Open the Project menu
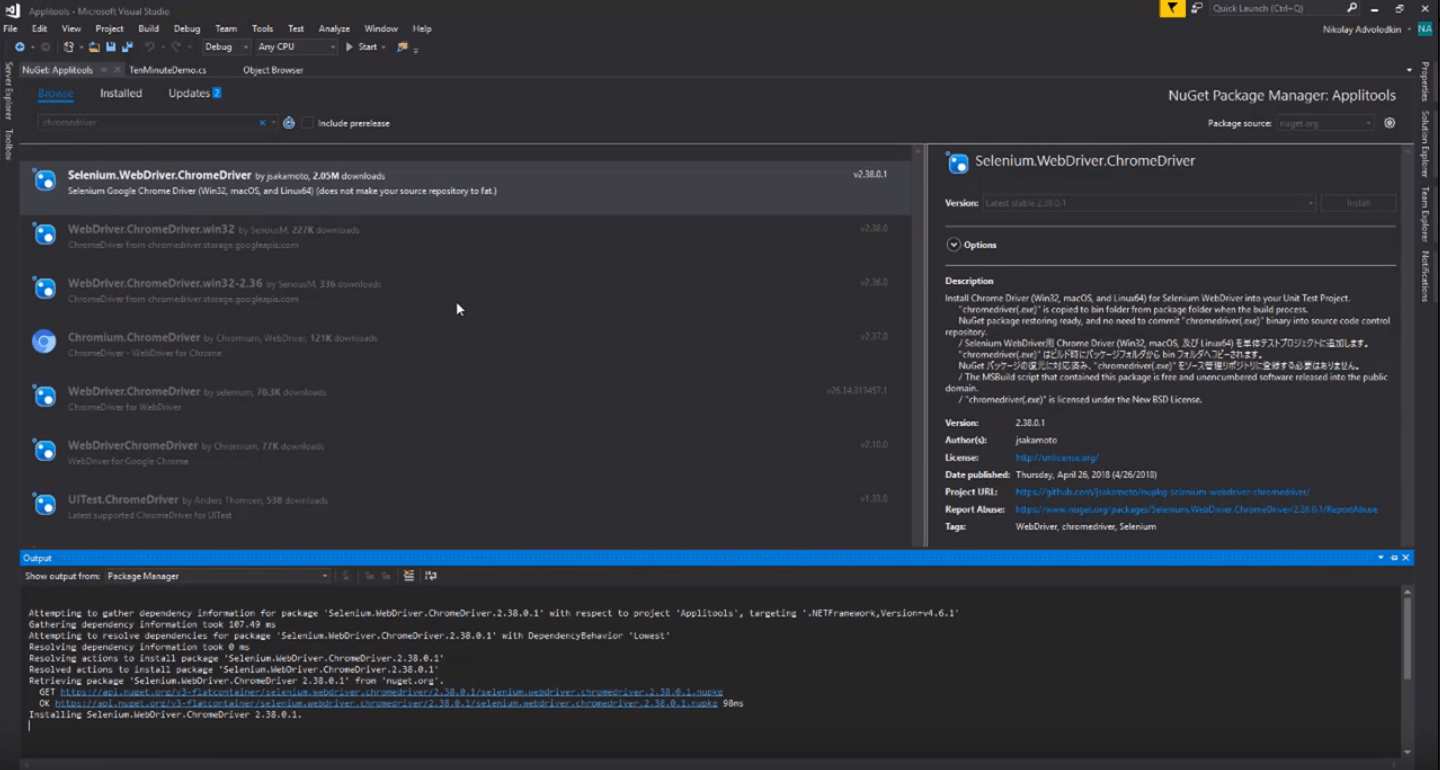The image size is (1440, 770). coord(109,29)
